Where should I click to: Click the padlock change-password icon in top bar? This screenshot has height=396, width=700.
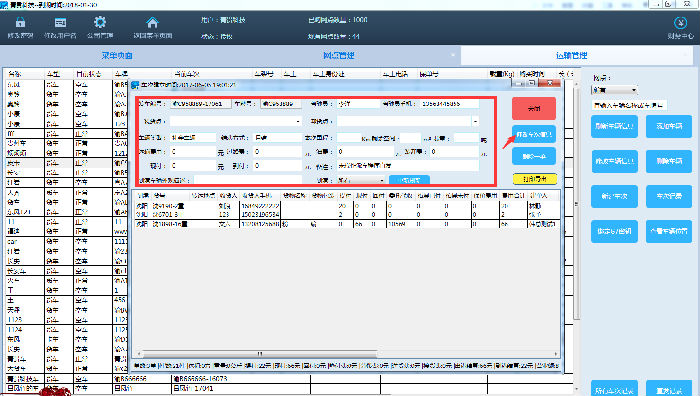pos(21,22)
